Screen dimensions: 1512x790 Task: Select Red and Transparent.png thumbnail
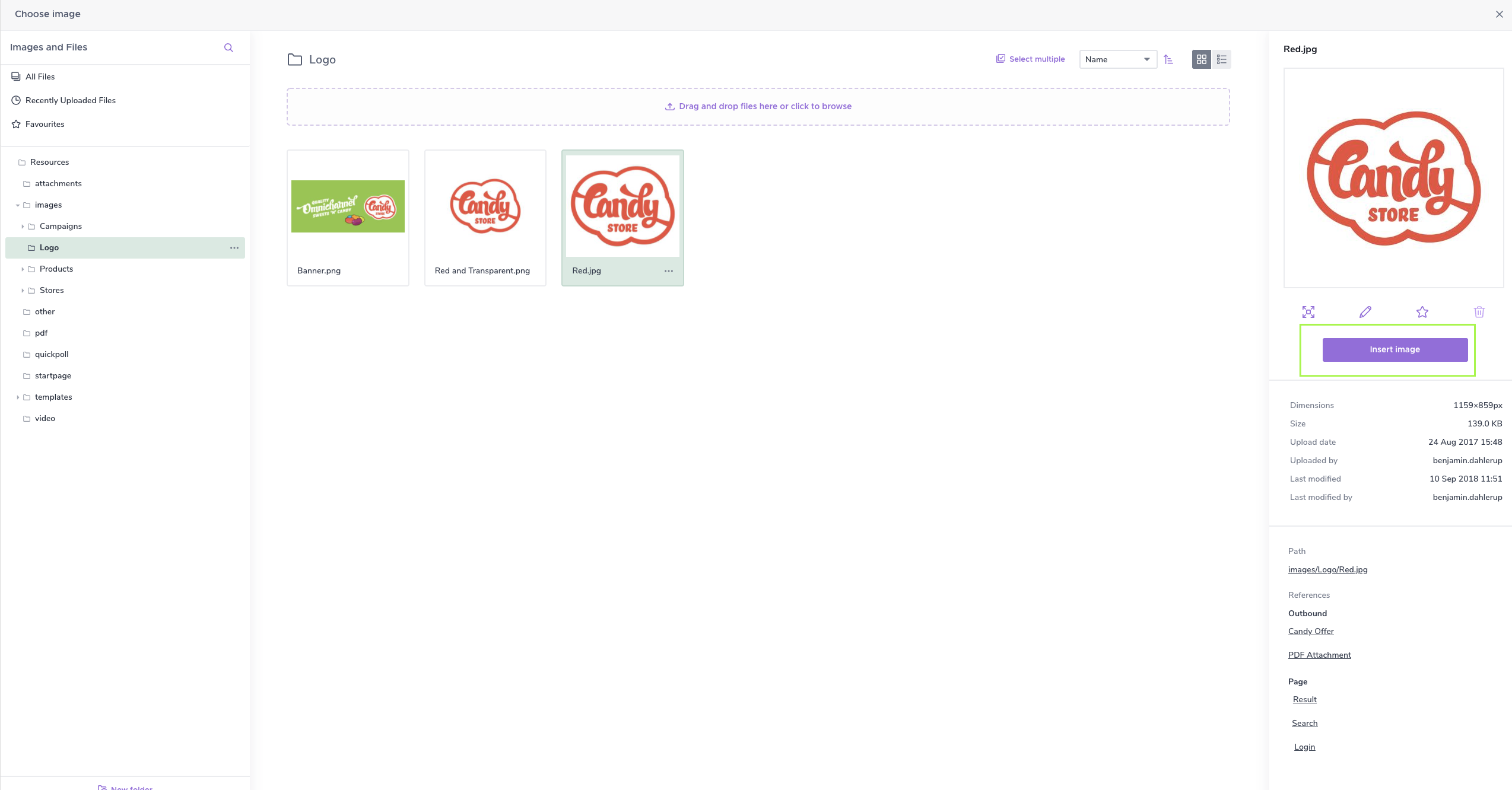tap(485, 206)
